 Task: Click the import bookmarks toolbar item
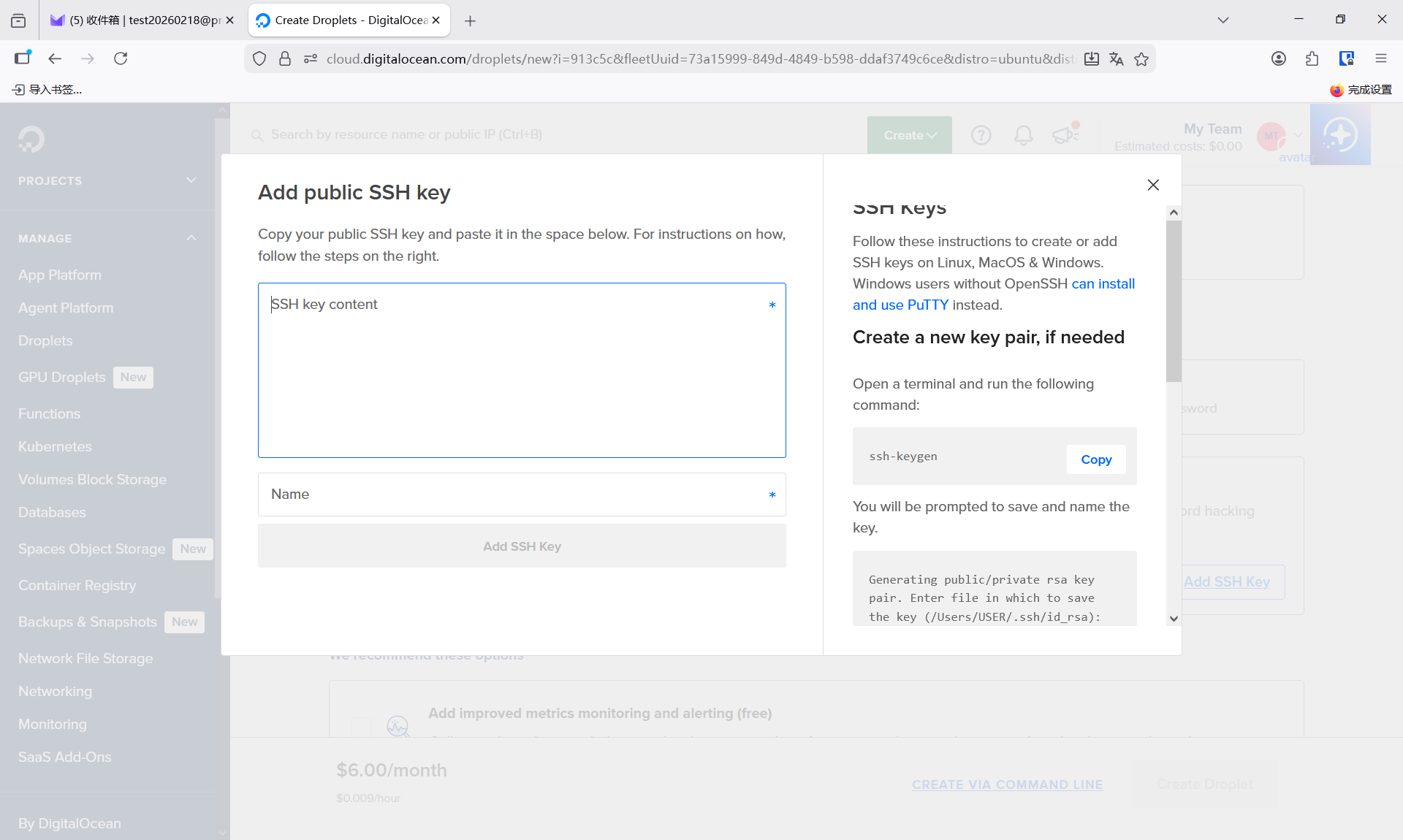[x=48, y=90]
